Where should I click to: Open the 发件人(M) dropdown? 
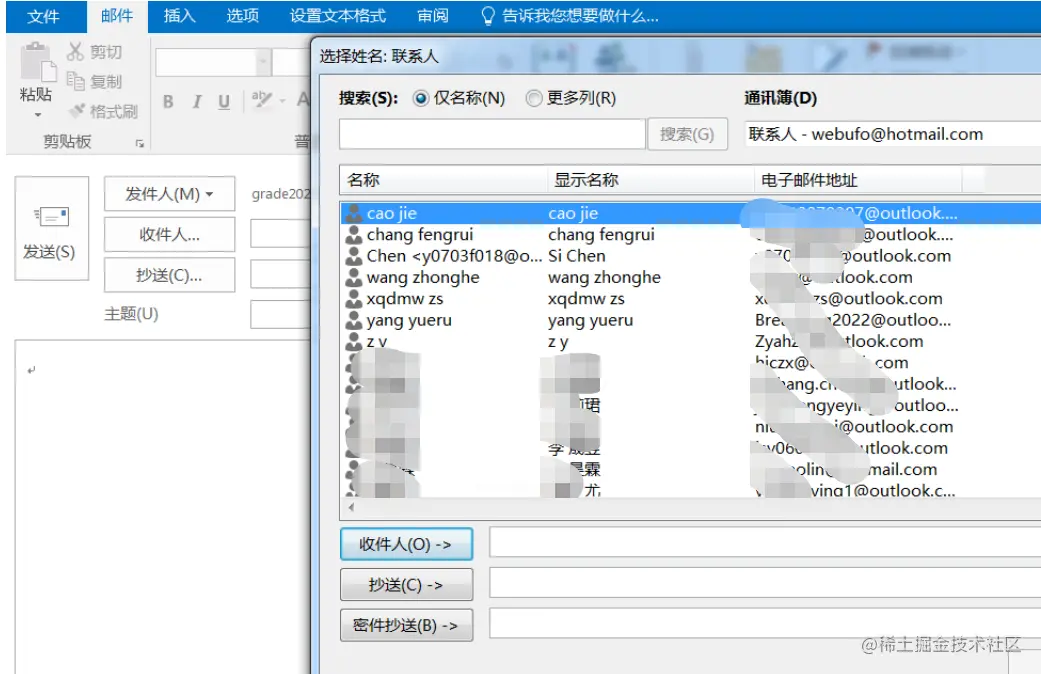click(x=169, y=193)
